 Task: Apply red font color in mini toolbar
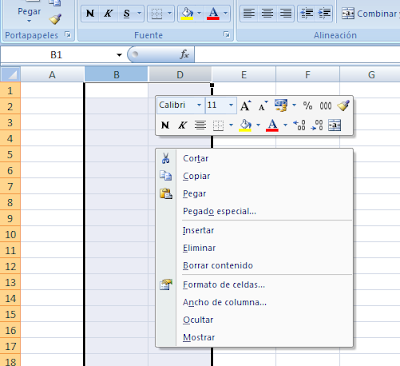[272, 125]
